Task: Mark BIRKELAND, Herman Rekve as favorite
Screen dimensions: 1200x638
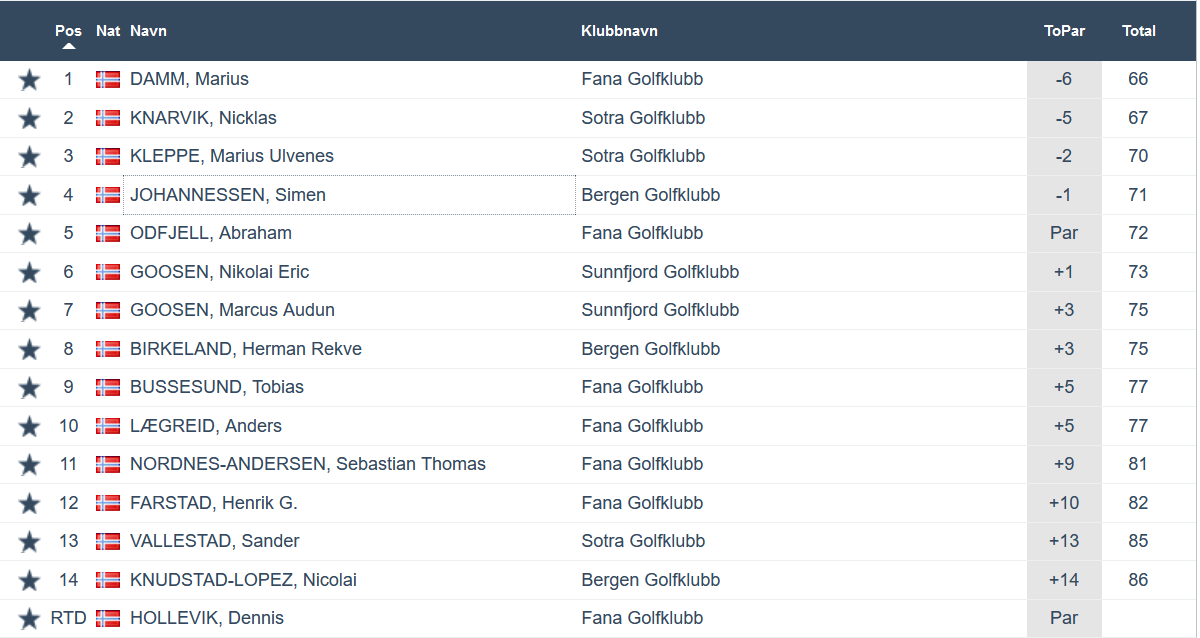Action: point(29,349)
